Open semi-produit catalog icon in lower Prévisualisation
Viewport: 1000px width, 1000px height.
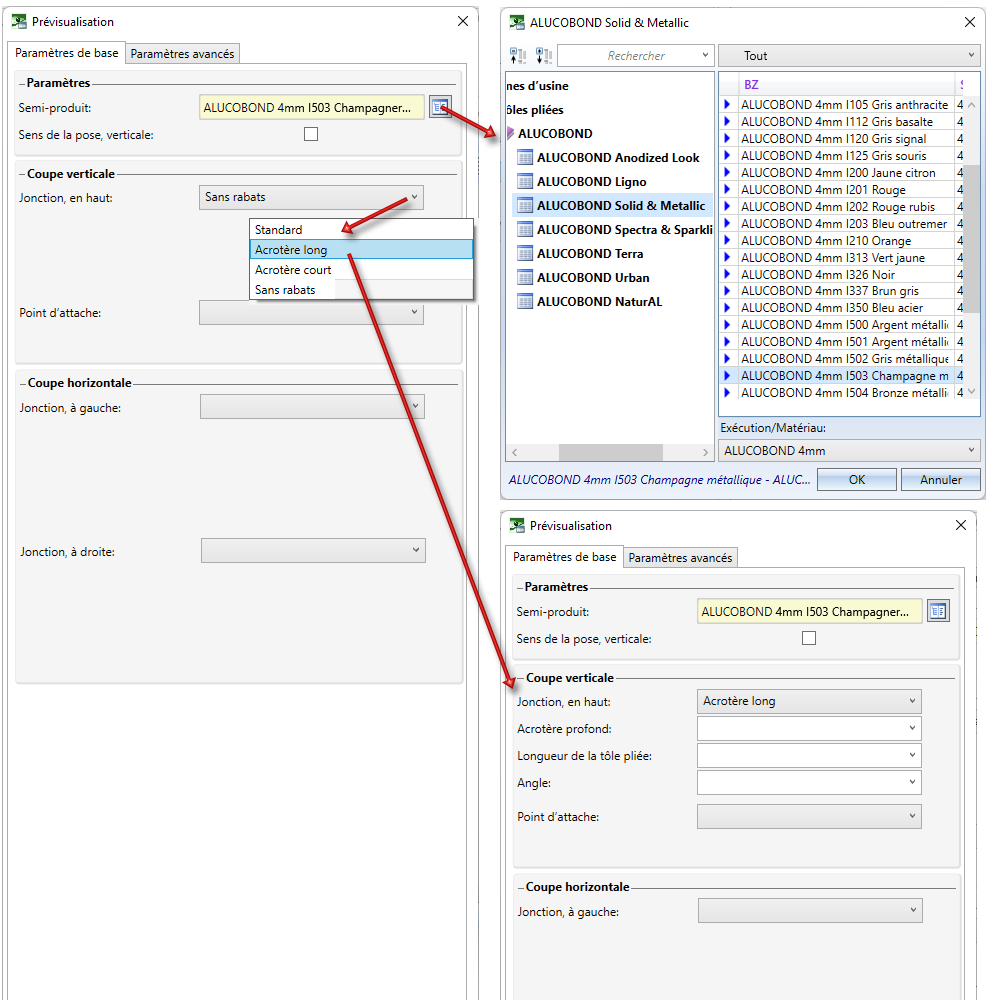[x=938, y=611]
